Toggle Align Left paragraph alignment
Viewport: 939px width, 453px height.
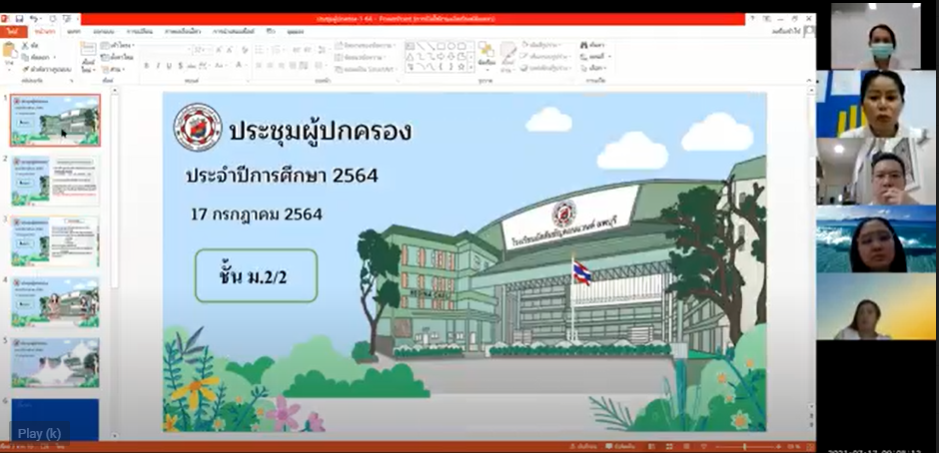[259, 65]
